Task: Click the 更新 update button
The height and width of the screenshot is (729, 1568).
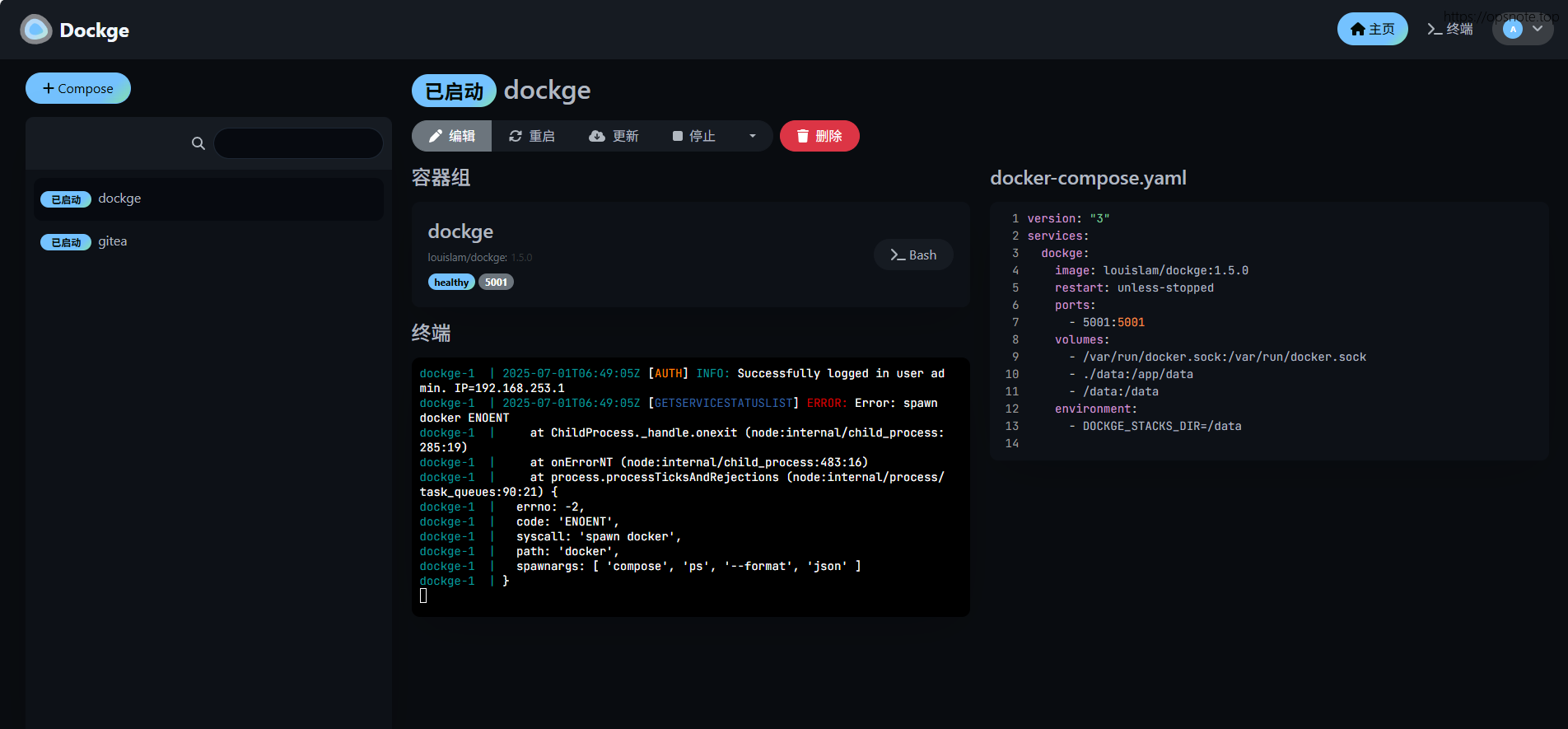Action: click(x=614, y=136)
